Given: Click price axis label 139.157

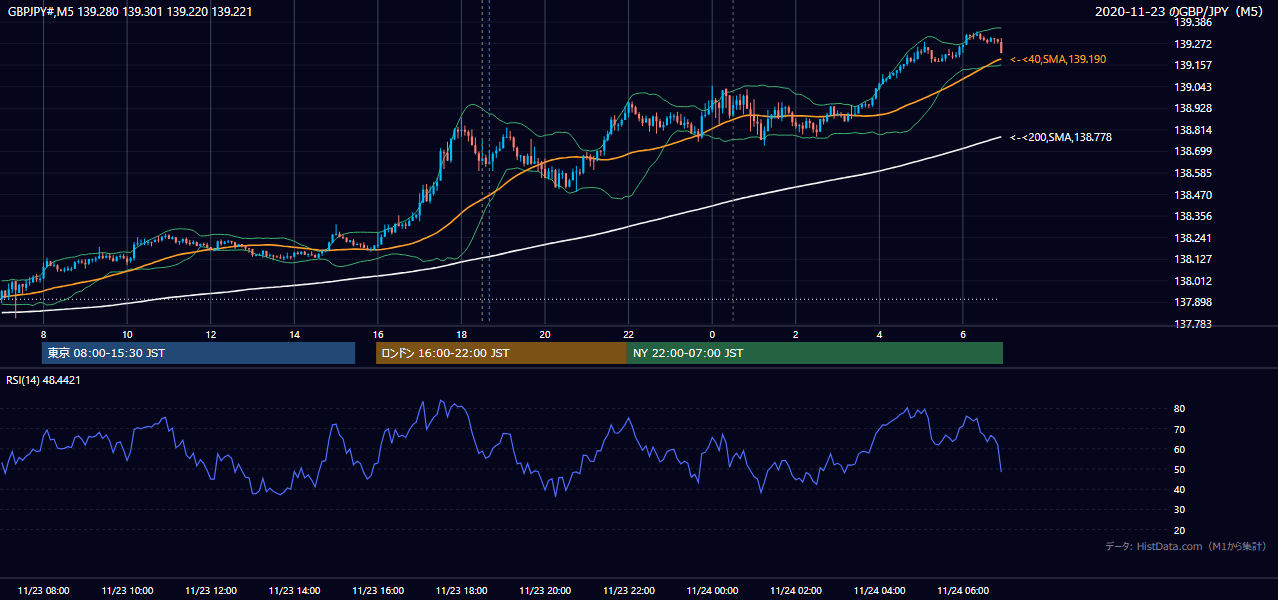Looking at the screenshot, I should [x=1193, y=65].
